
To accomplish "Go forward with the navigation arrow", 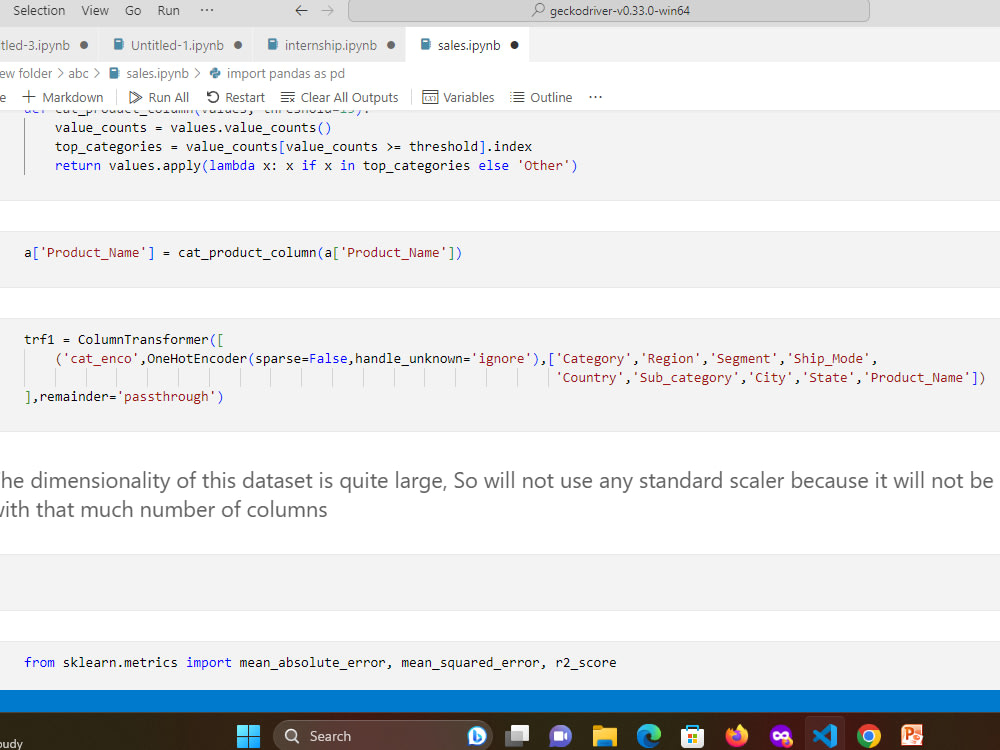I will coord(327,10).
